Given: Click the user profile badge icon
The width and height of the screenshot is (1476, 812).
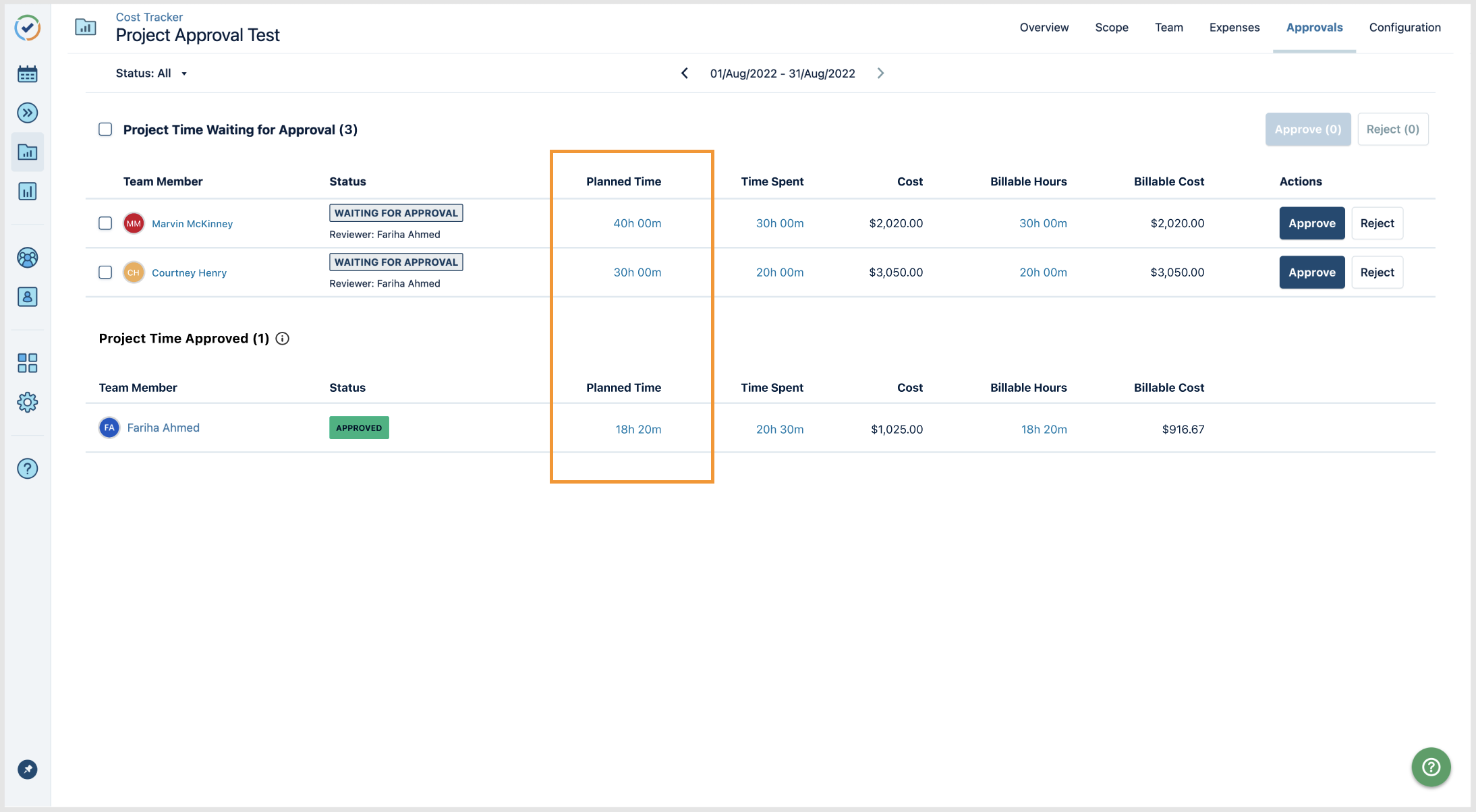Looking at the screenshot, I should [x=27, y=297].
